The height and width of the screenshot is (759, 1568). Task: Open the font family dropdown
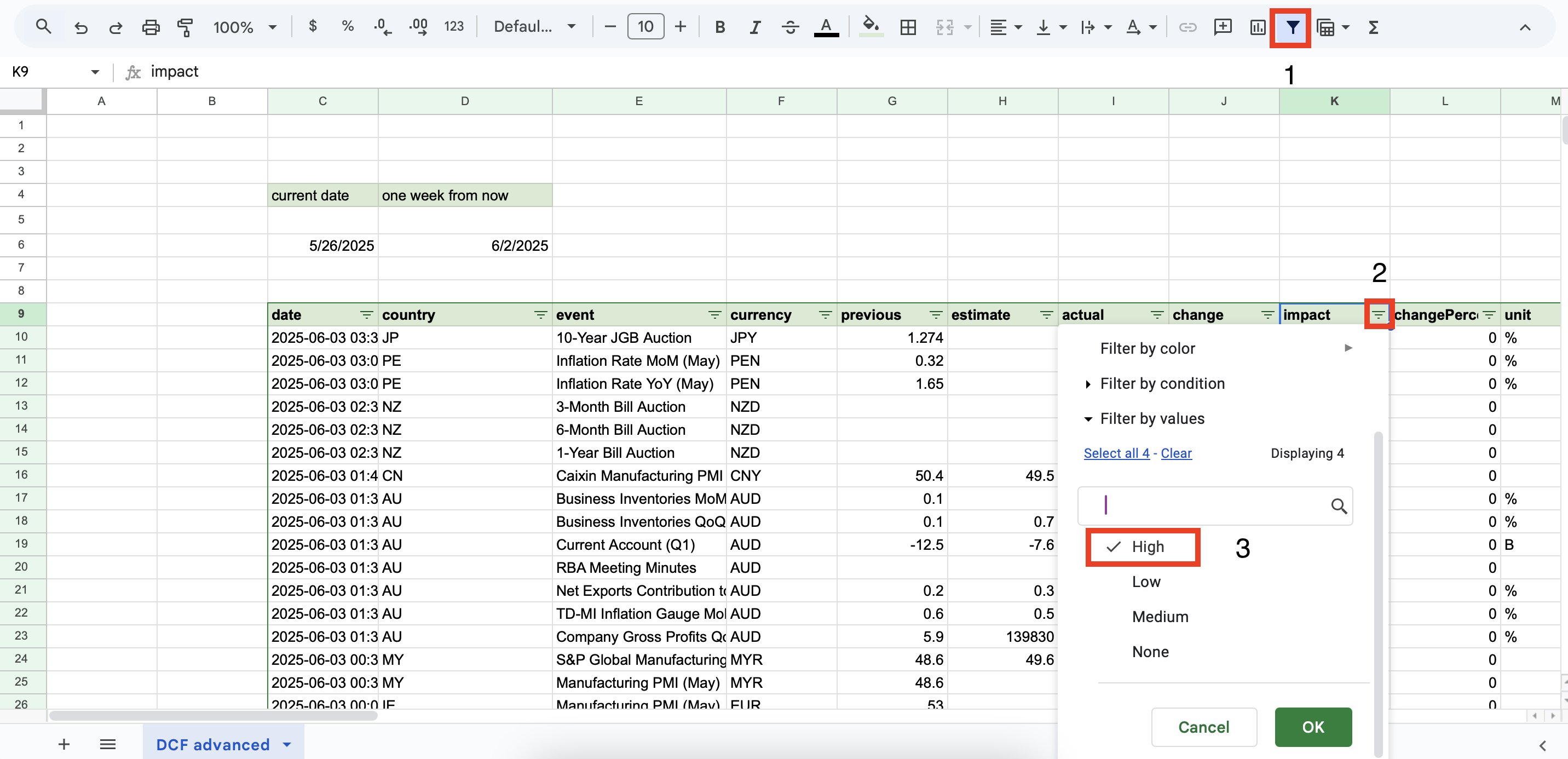click(534, 27)
